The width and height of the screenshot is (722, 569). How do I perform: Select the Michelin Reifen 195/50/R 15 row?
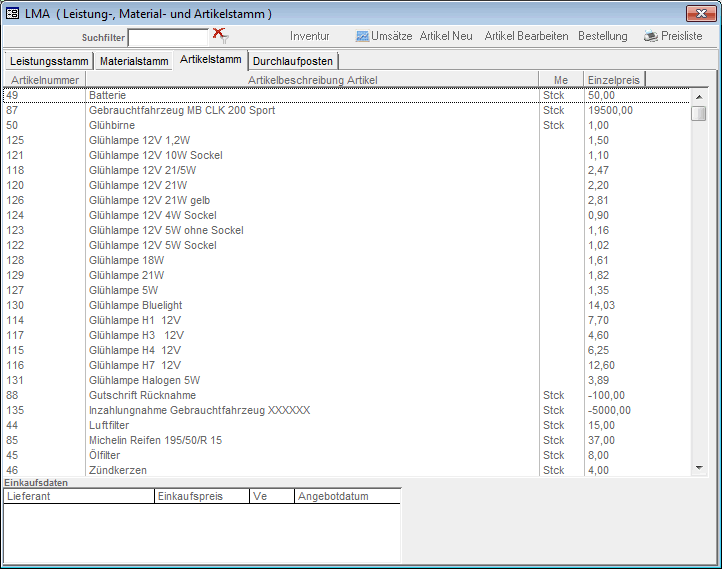155,440
